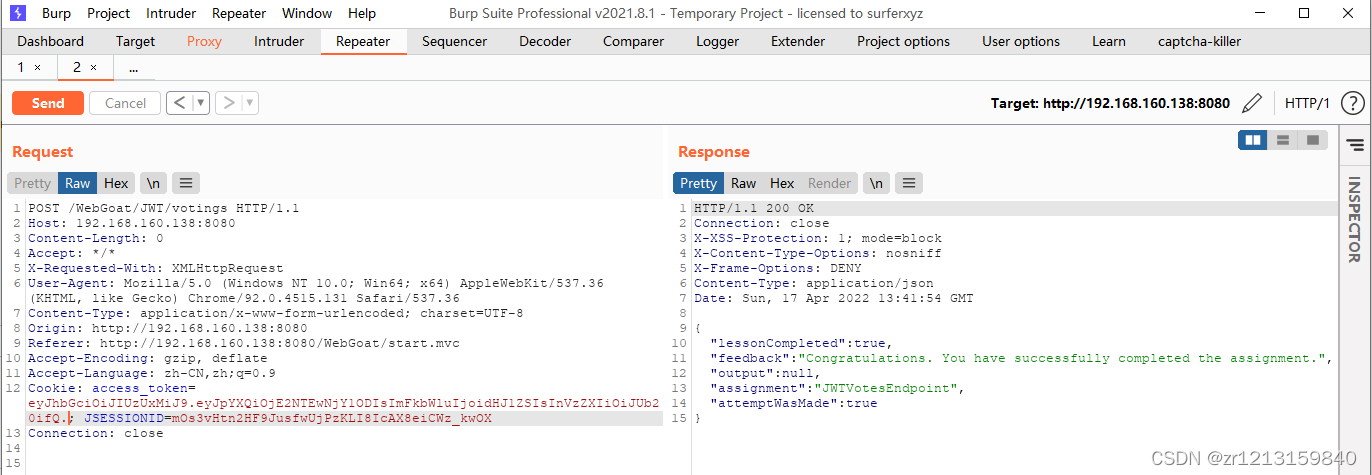Screen dimensions: 1372x475
Task: Send the request
Action: point(48,103)
